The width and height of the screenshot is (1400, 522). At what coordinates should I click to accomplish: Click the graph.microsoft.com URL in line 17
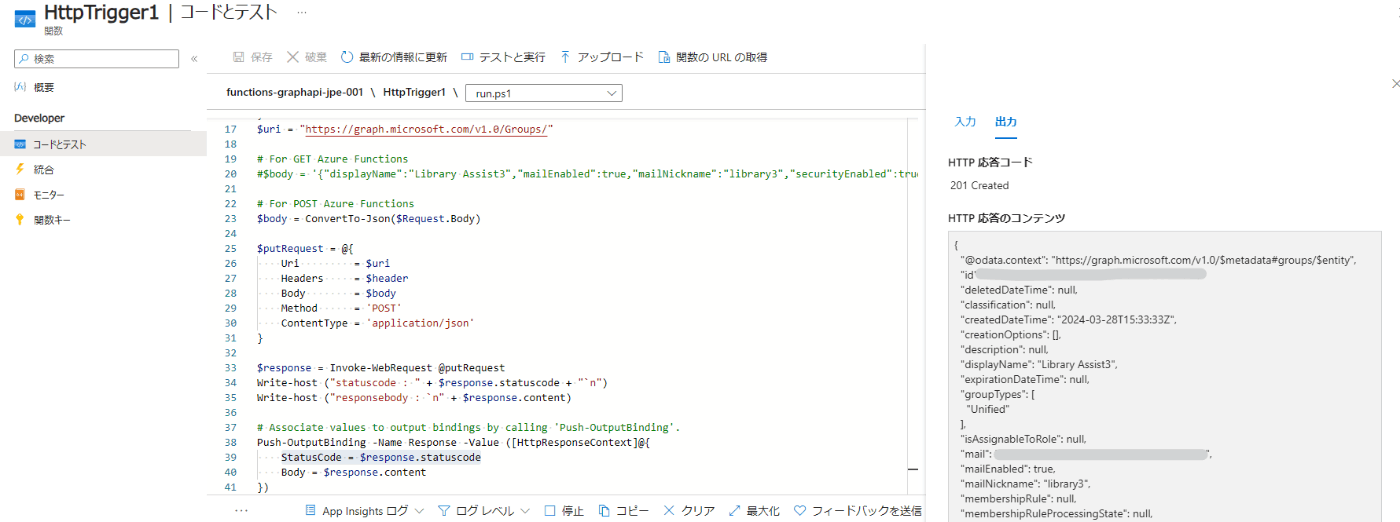point(426,129)
